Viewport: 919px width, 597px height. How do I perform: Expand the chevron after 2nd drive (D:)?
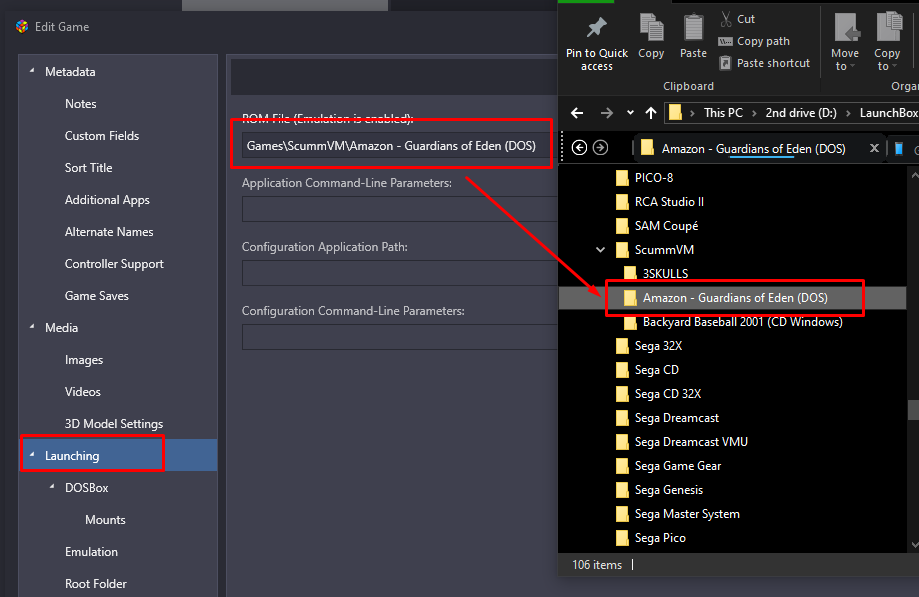click(848, 112)
